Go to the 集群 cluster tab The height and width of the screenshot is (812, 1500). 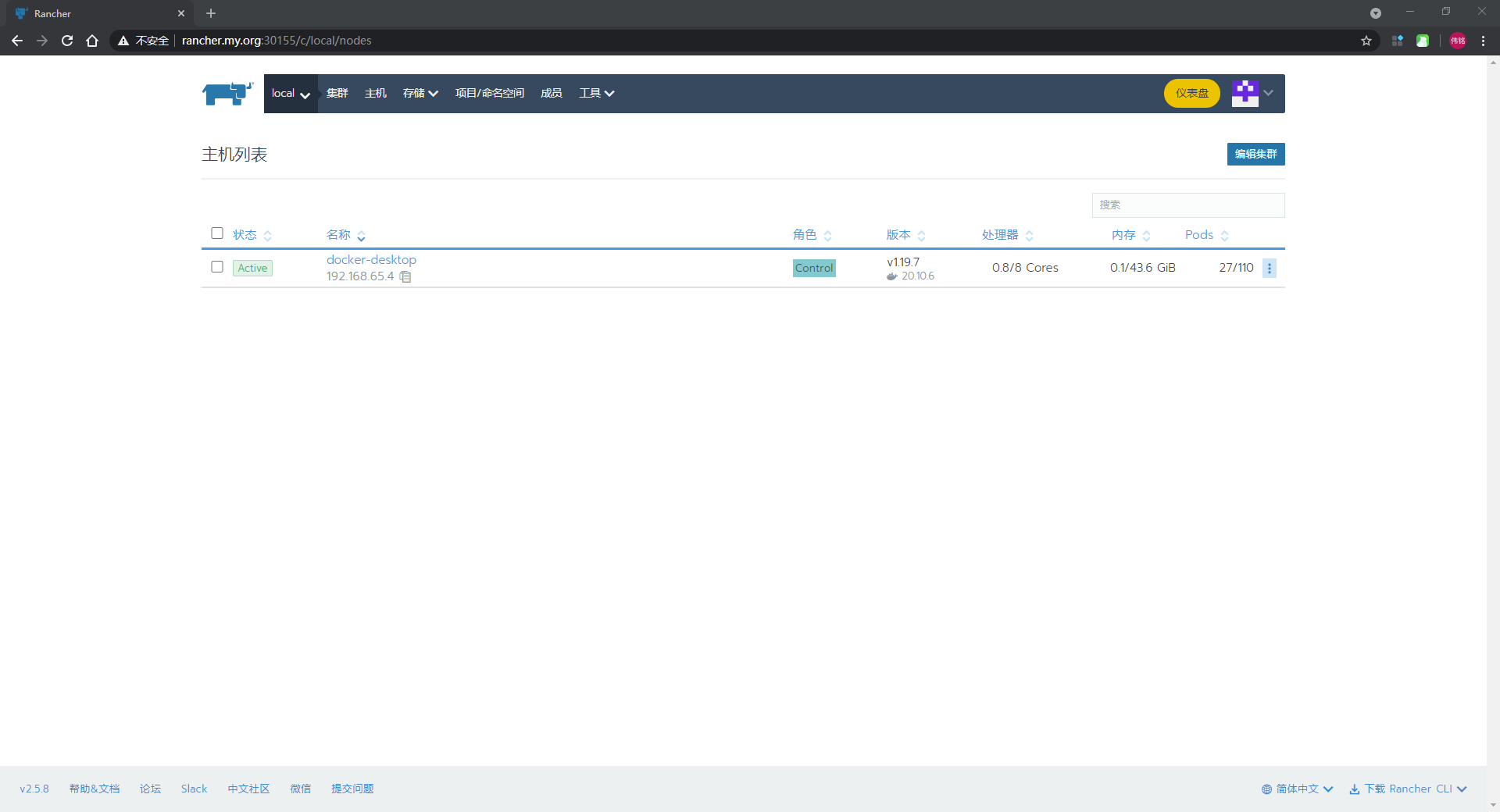coord(337,94)
